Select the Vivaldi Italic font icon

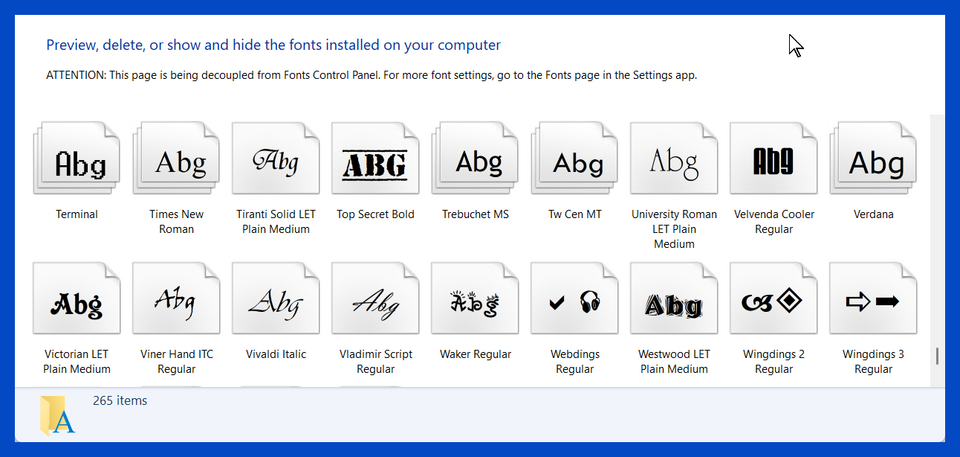[275, 301]
